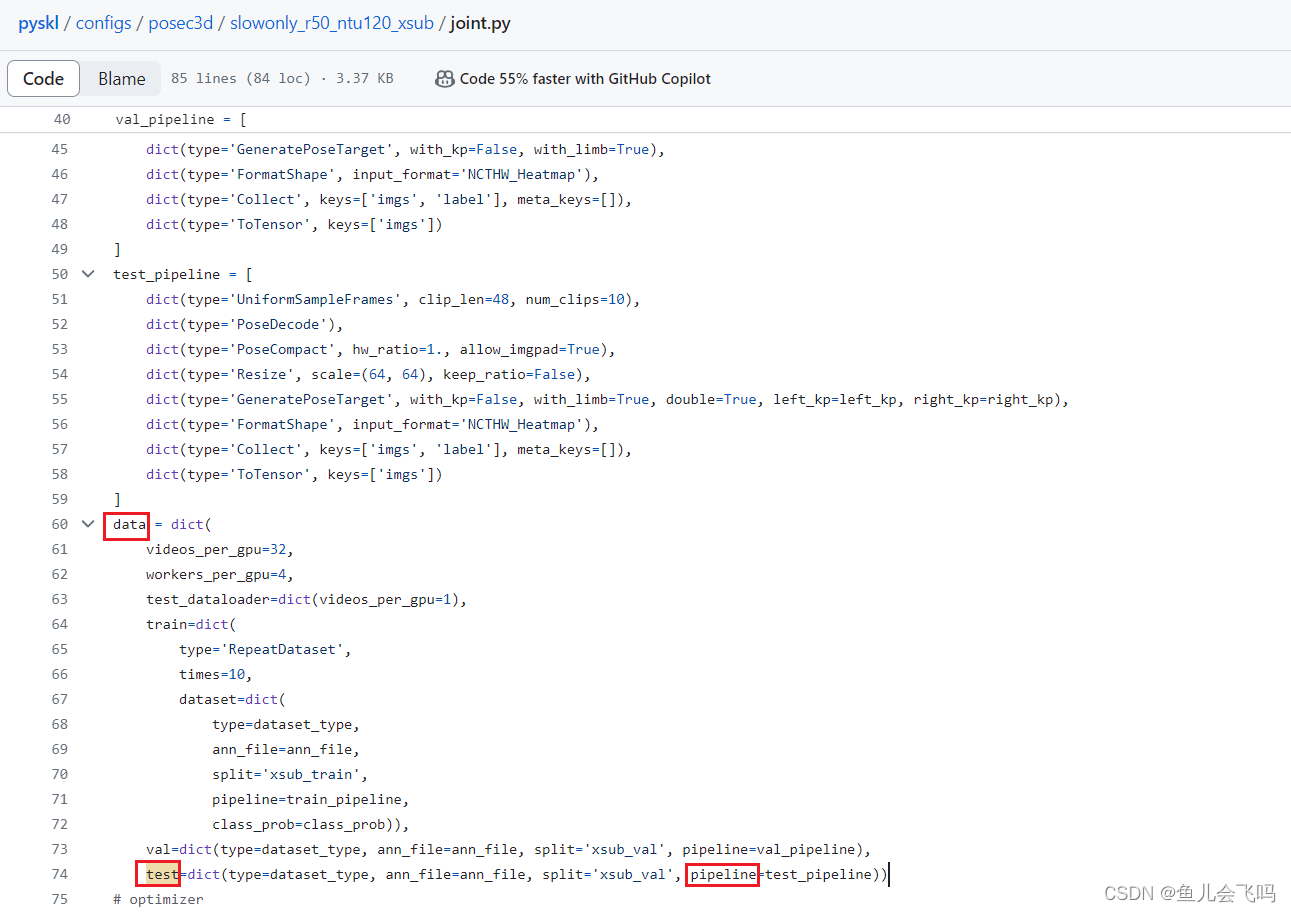Image resolution: width=1291 pixels, height=912 pixels.
Task: Open the posec3d folder breadcrumb
Action: (181, 23)
